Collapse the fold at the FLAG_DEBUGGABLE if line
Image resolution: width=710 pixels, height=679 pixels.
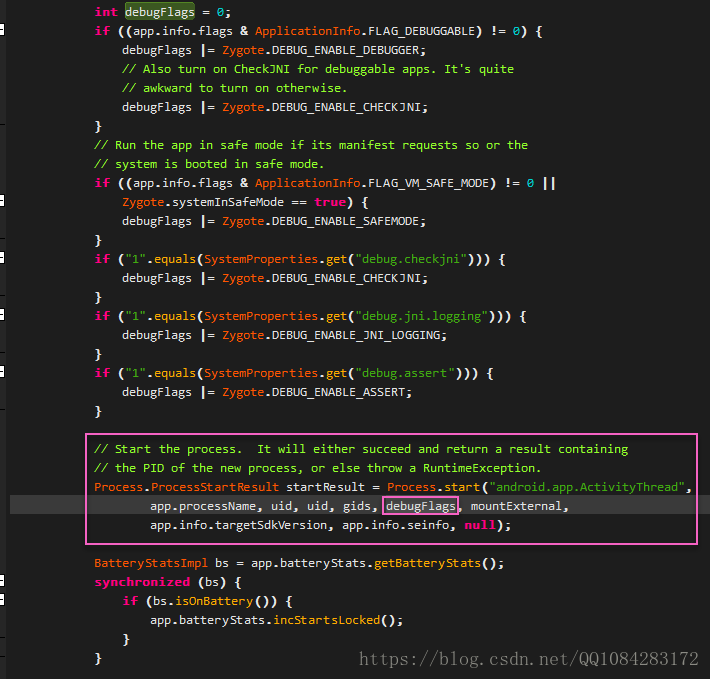2,30
